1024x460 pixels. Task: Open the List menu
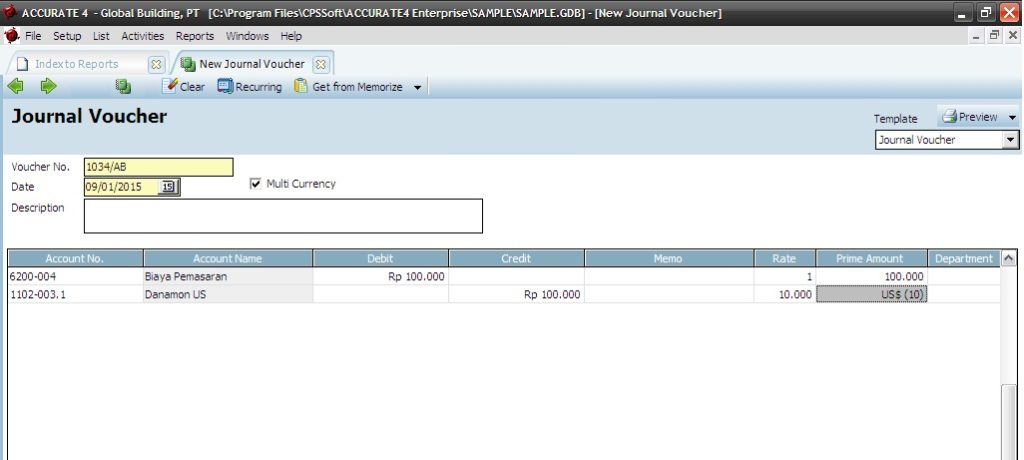pyautogui.click(x=101, y=36)
